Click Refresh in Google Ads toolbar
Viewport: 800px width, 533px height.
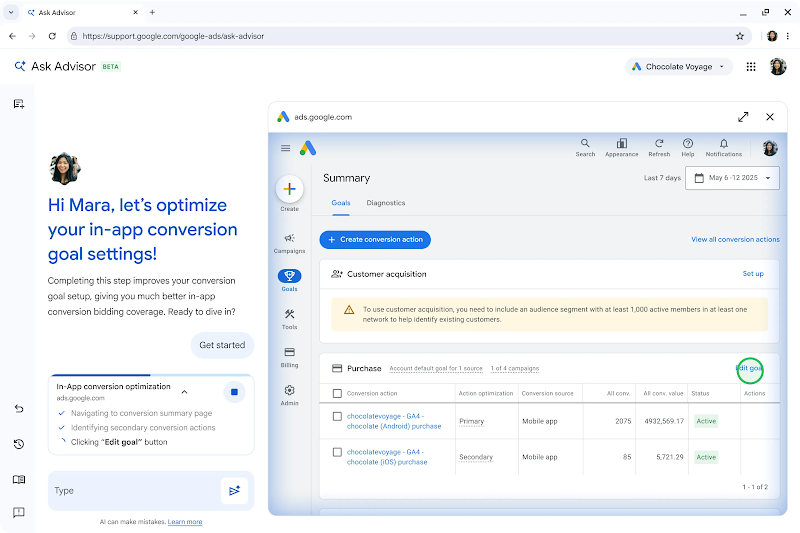659,147
